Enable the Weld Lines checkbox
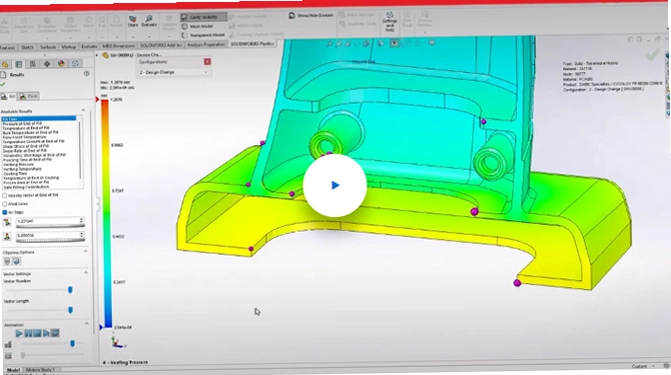 click(x=5, y=204)
